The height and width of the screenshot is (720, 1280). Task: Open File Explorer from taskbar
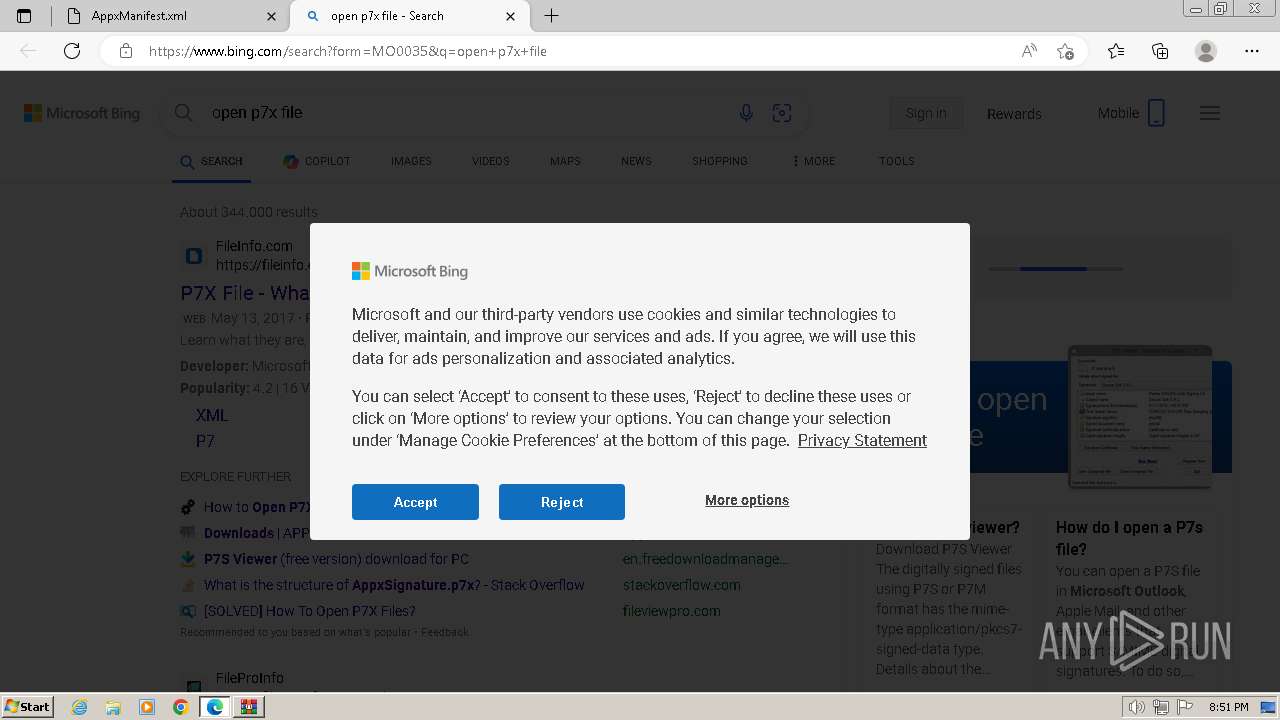(113, 707)
